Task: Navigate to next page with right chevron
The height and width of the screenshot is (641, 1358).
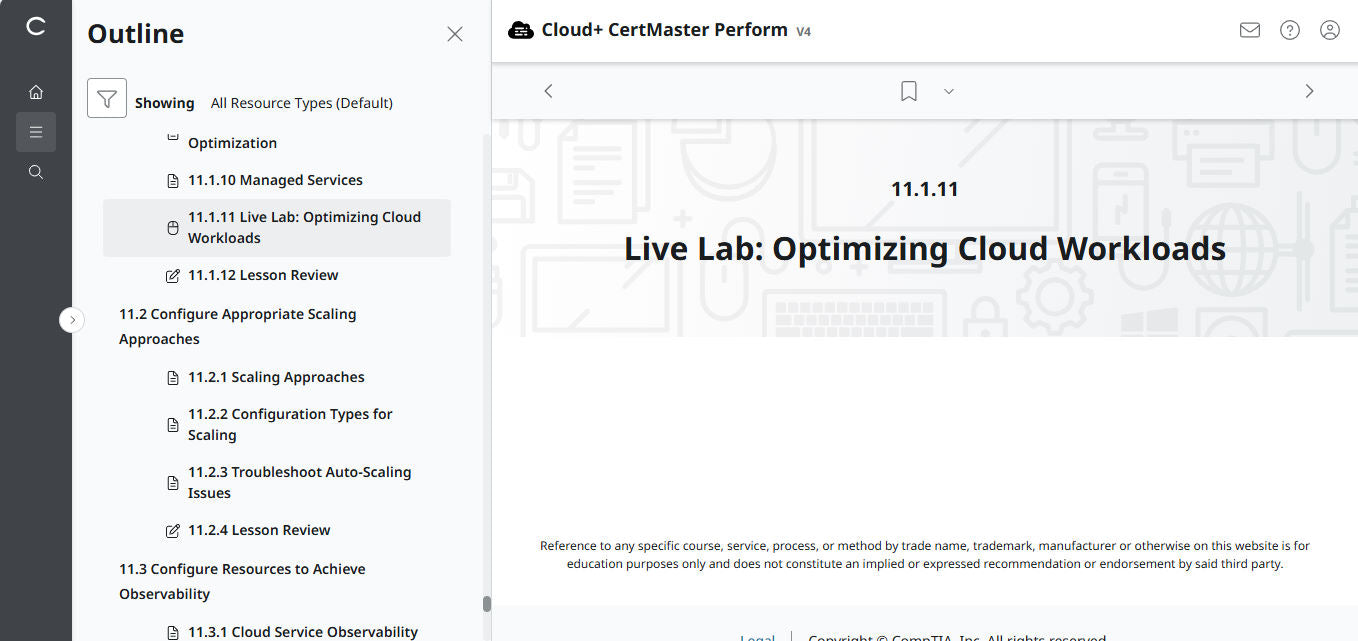Action: [1309, 90]
